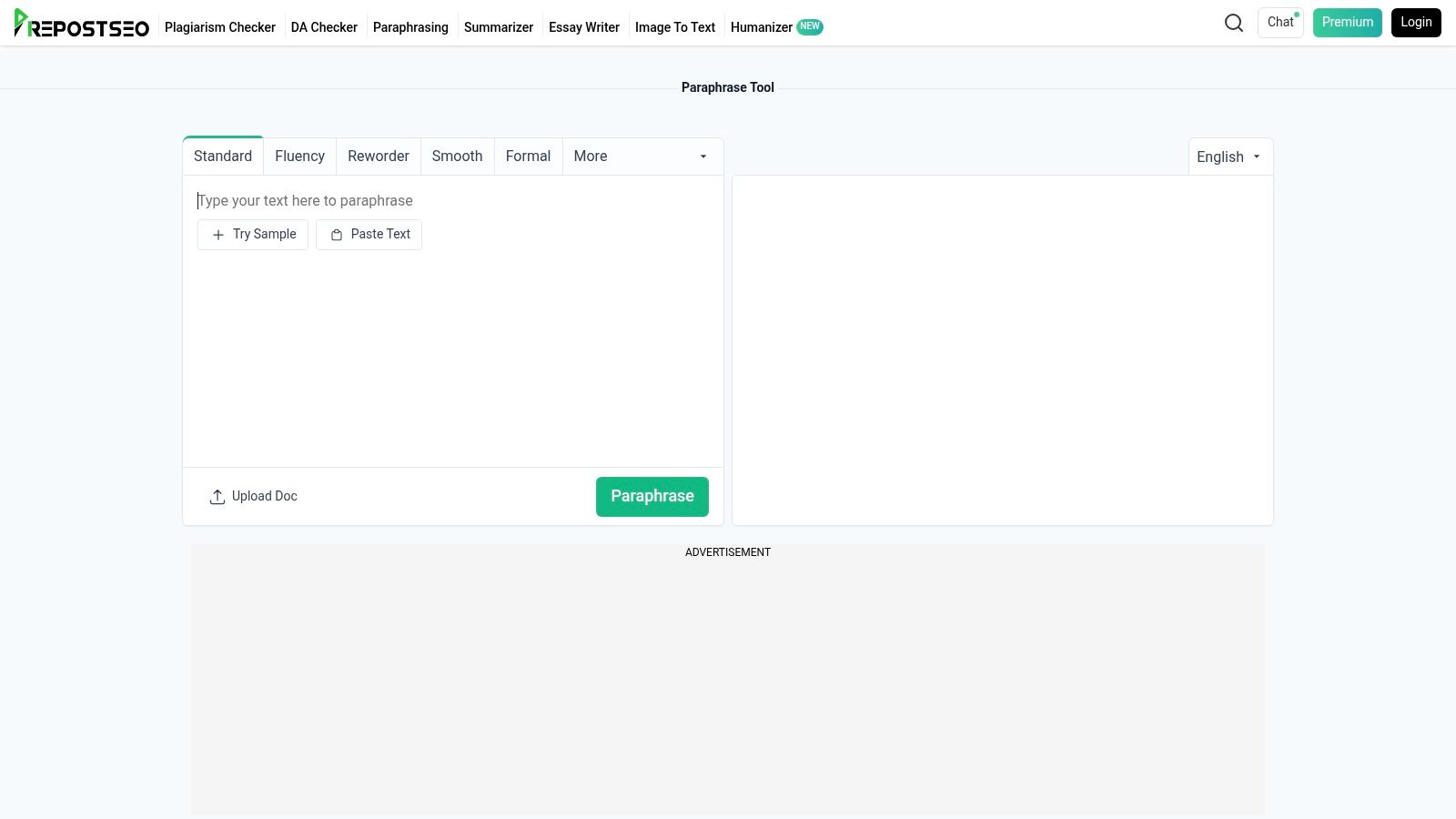Open the Chat button
Viewport: 1456px width, 819px height.
[1280, 23]
